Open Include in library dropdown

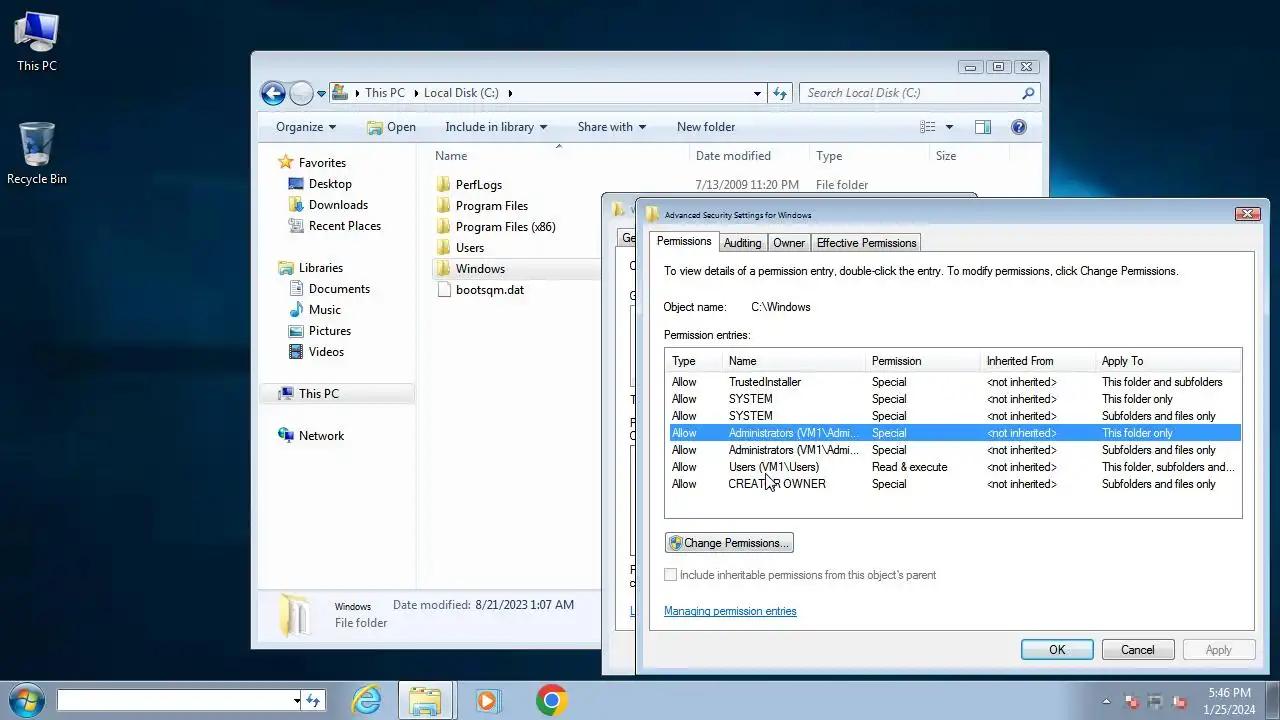496,127
